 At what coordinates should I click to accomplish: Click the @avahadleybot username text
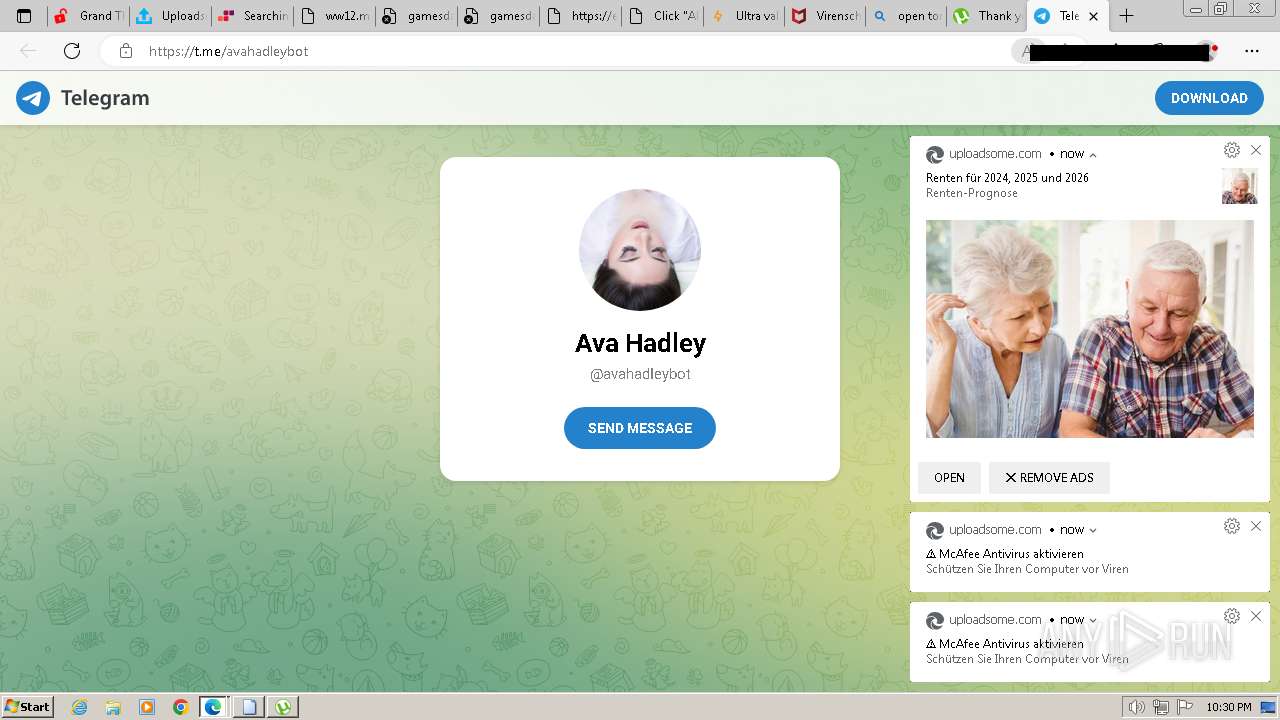tap(640, 374)
